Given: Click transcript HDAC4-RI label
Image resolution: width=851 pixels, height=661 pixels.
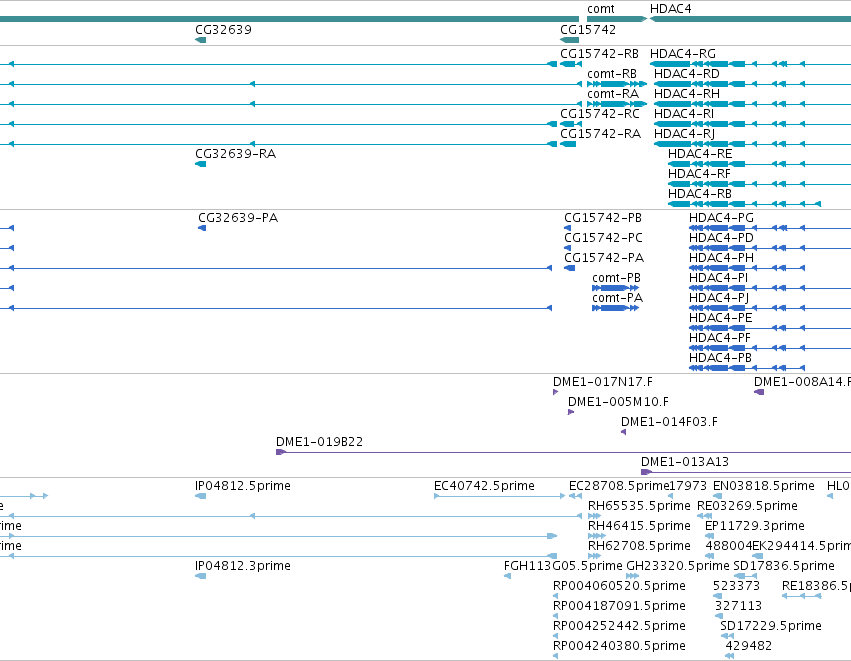Looking at the screenshot, I should 683,114.
